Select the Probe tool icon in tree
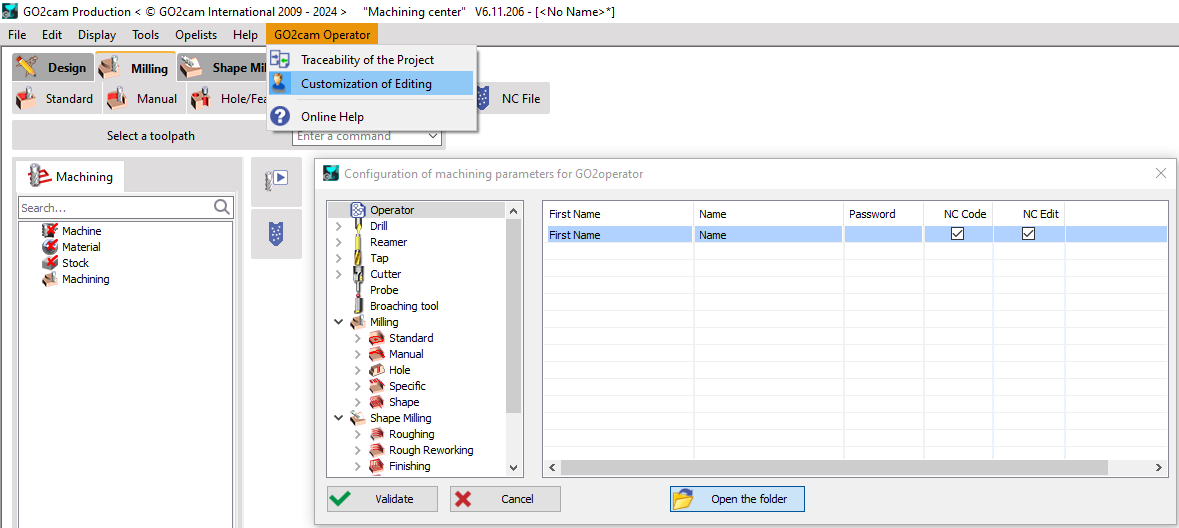Screen dimensions: 1179x528 click(x=358, y=290)
